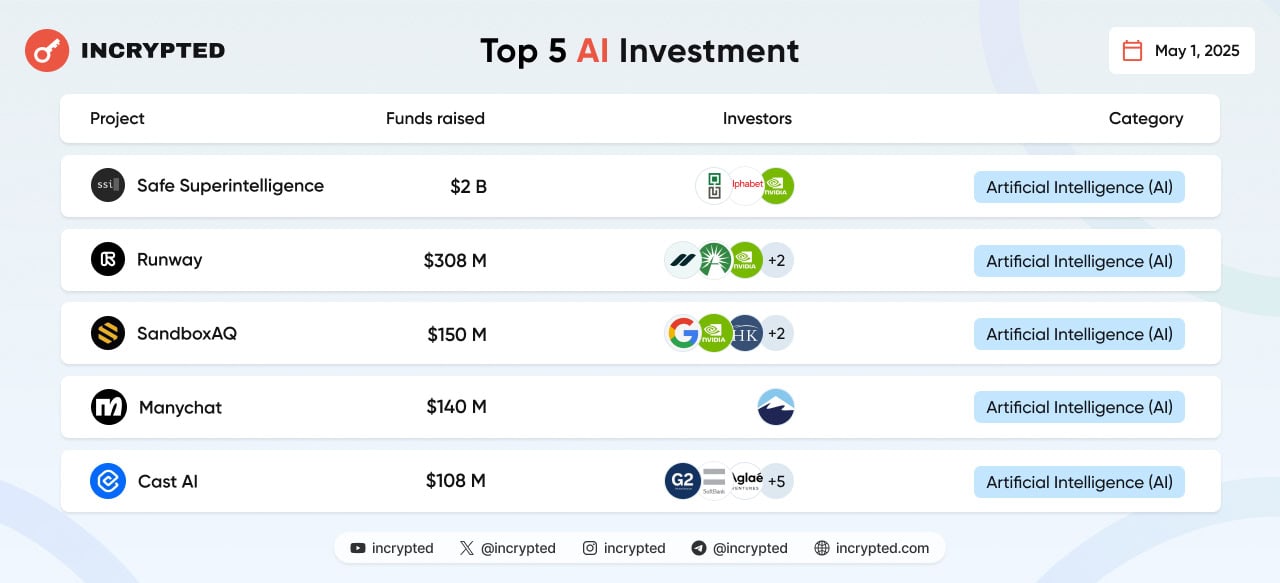Image resolution: width=1280 pixels, height=583 pixels.
Task: Open the incrypted.com website link
Action: [871, 548]
